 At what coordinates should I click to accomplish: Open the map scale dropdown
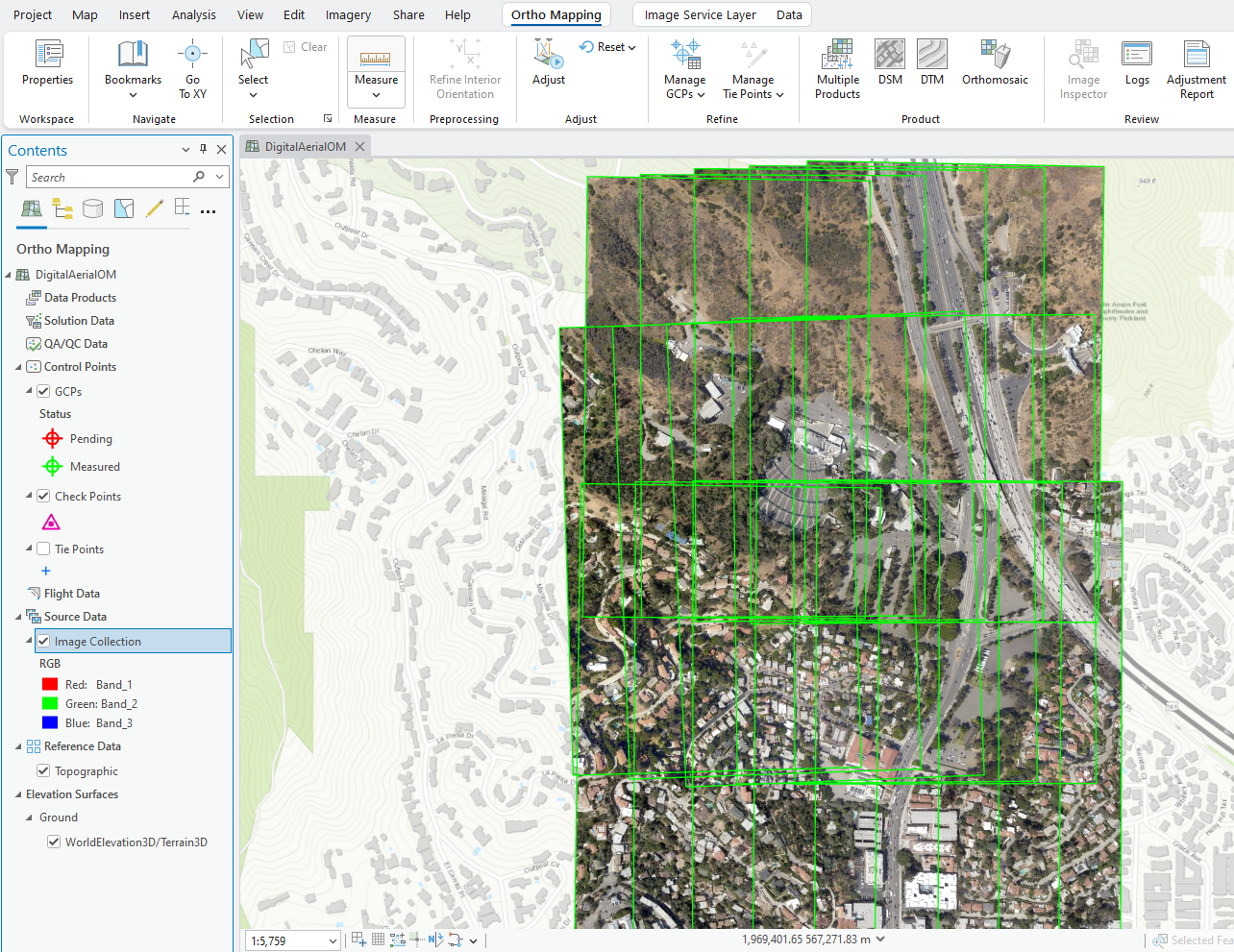pos(333,940)
